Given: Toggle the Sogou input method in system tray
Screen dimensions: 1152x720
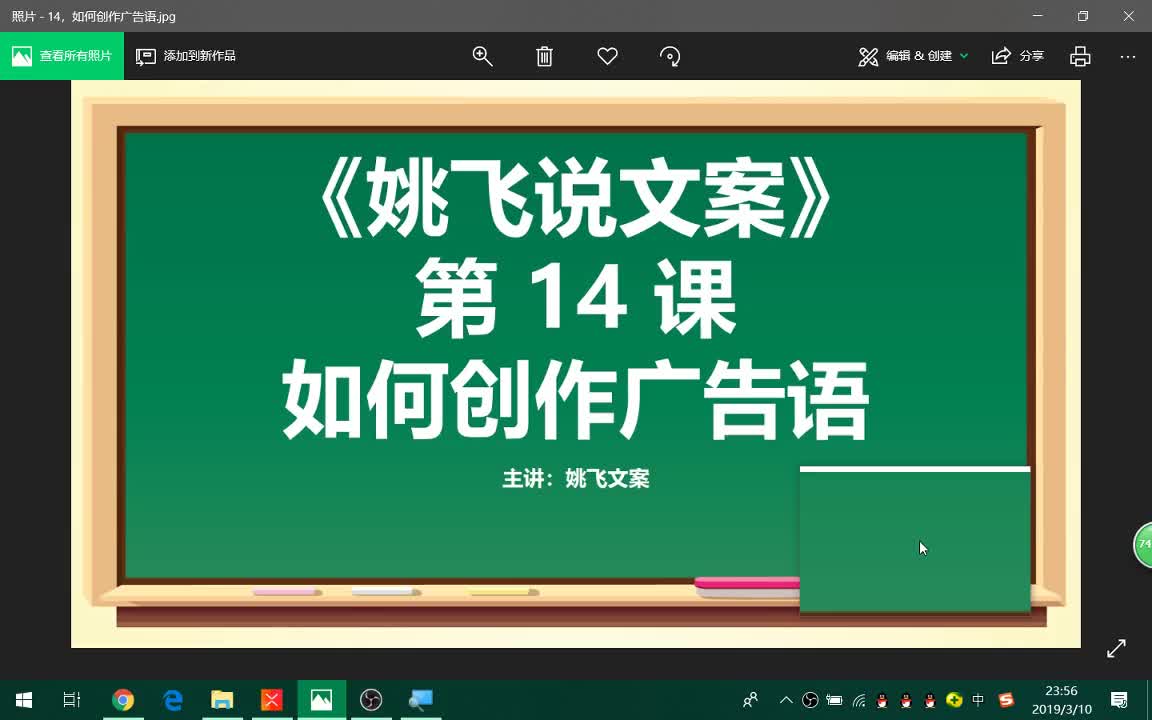Looking at the screenshot, I should [1007, 700].
